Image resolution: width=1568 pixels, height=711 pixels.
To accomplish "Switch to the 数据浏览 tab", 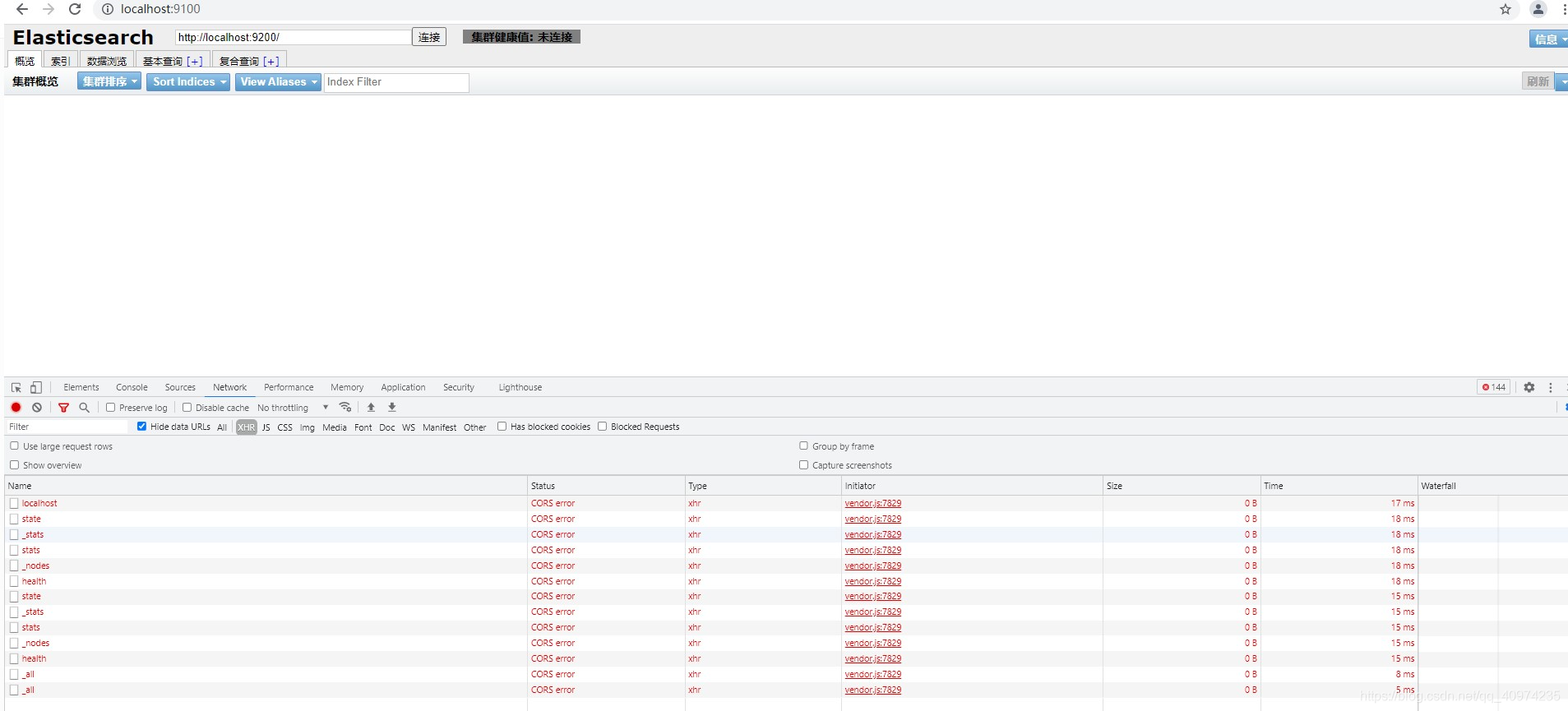I will click(x=107, y=61).
